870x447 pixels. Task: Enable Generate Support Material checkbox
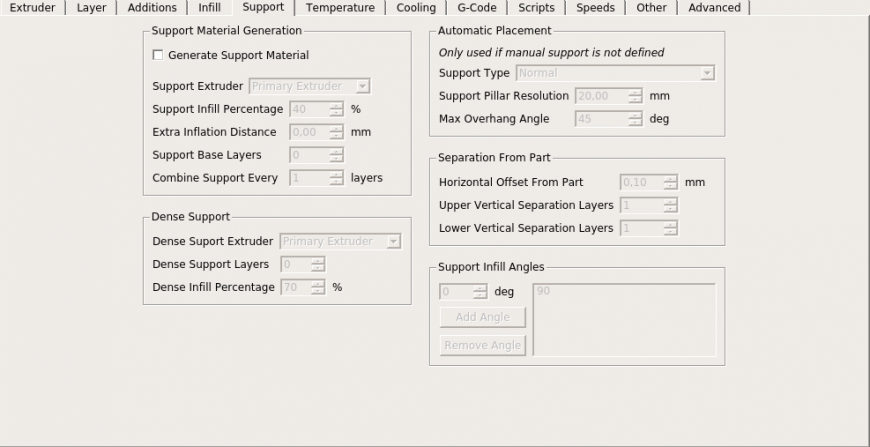(x=158, y=55)
